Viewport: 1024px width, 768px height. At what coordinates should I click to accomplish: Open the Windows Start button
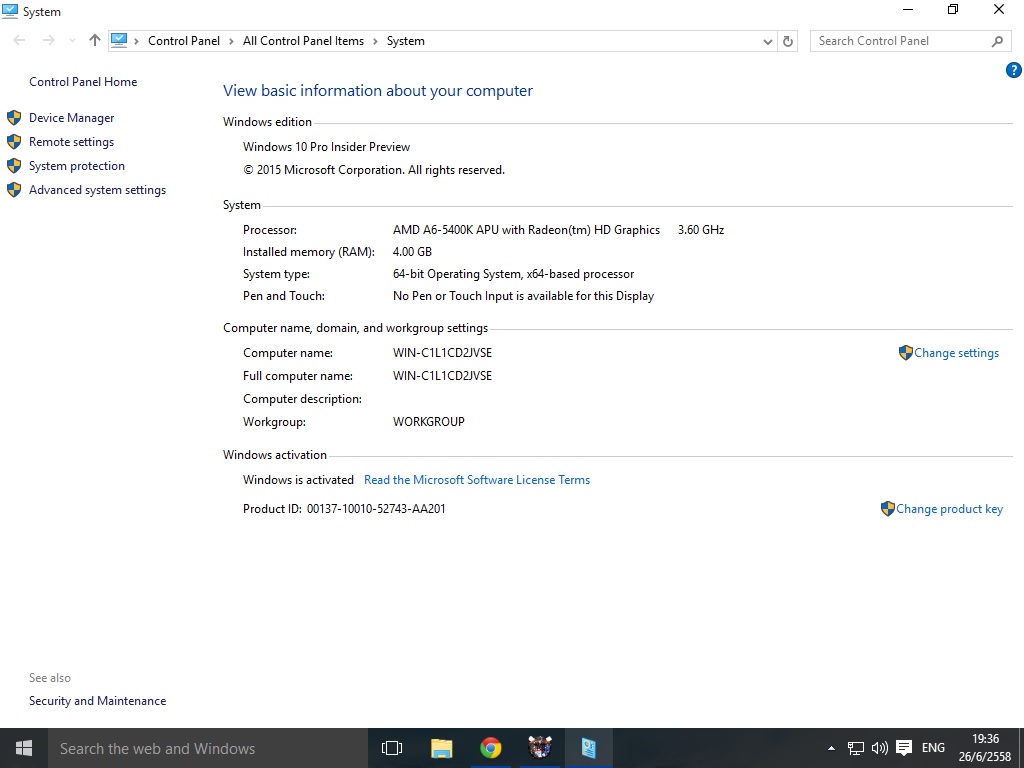24,748
